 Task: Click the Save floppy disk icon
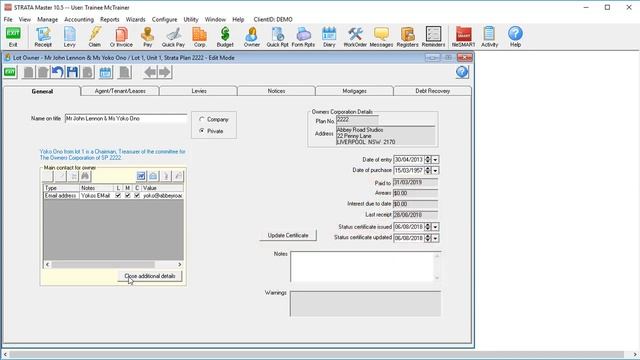coord(73,72)
